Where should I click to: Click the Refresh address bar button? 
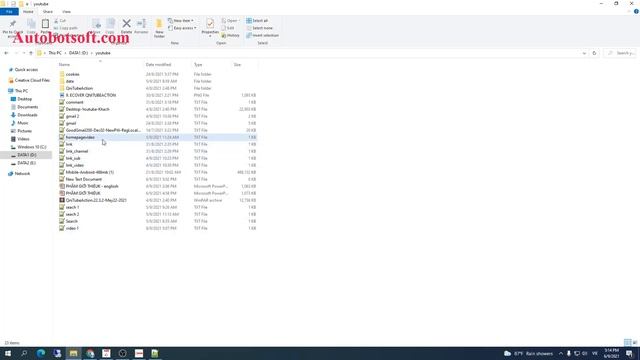click(x=594, y=53)
